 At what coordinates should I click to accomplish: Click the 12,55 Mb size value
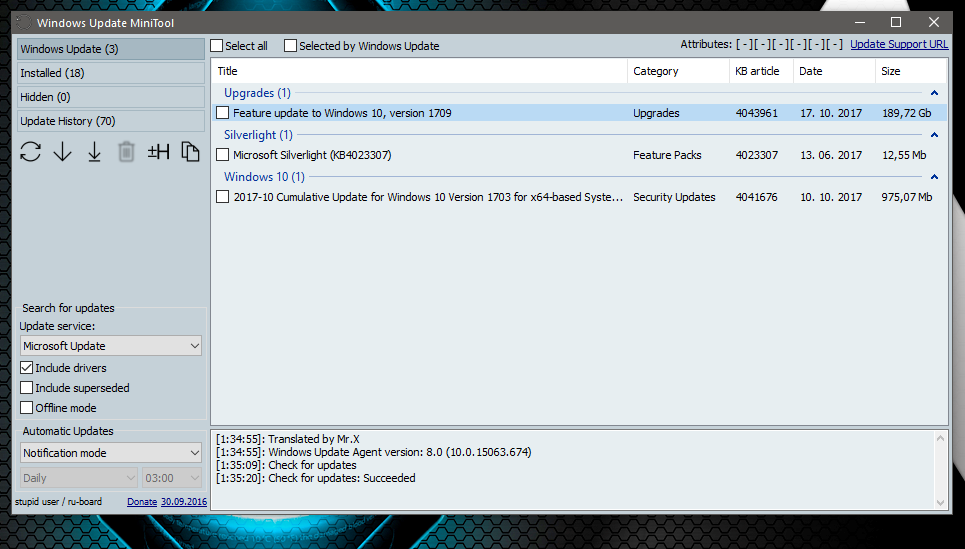tap(904, 155)
